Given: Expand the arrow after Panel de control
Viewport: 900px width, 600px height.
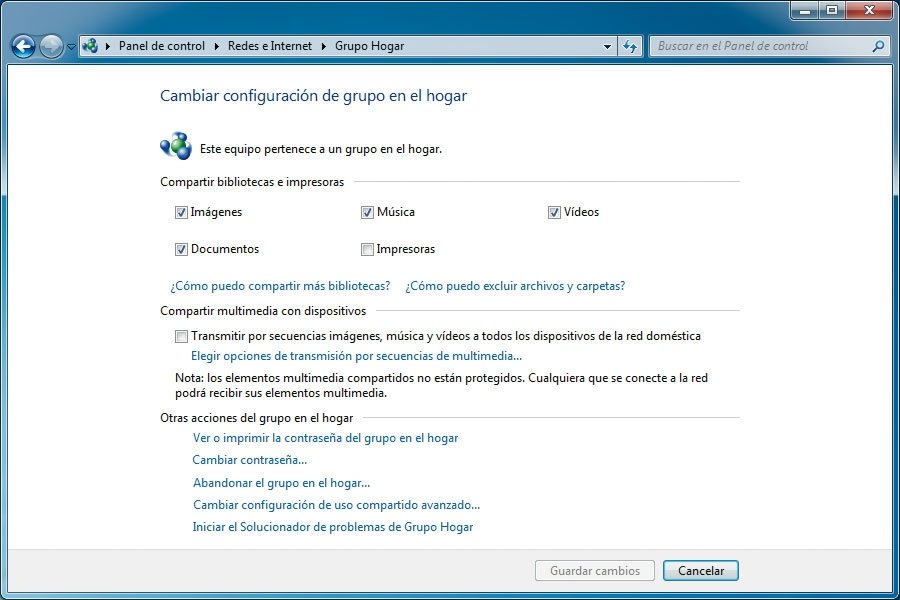Looking at the screenshot, I should point(216,46).
